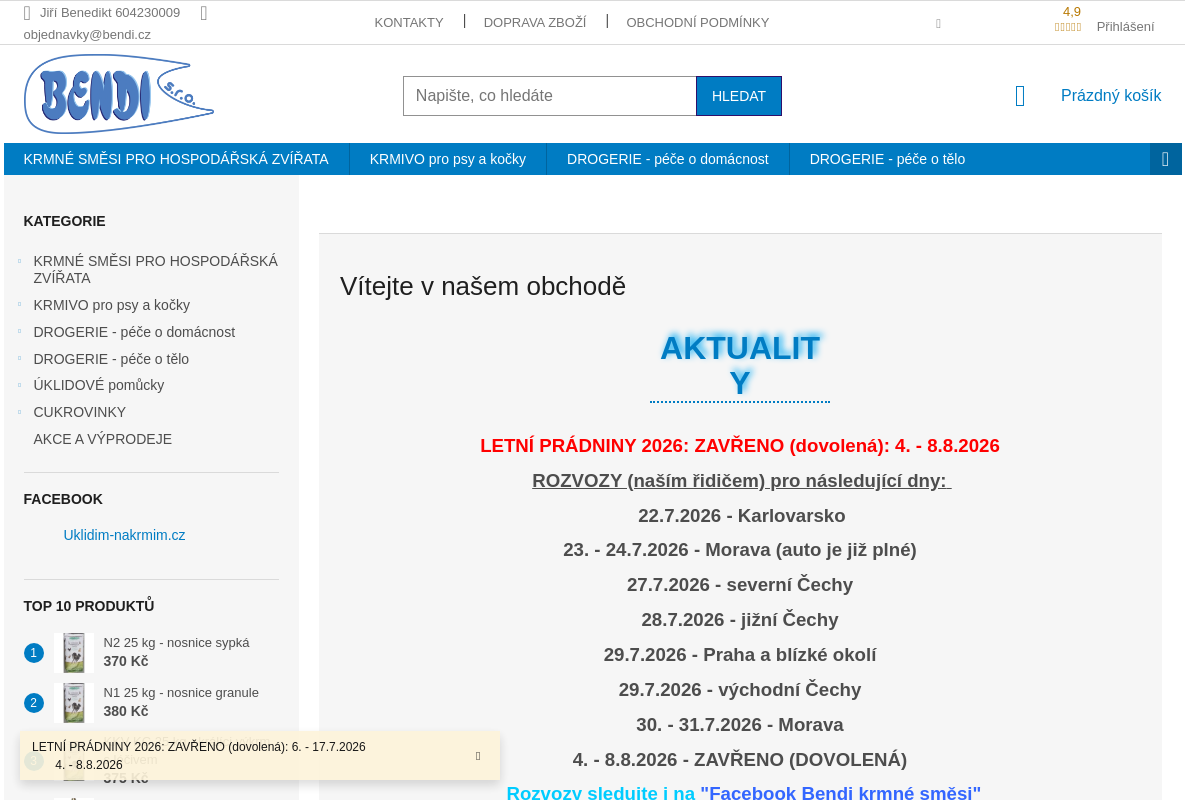Viewport: 1200px width, 800px height.
Task: Open DOPRAVA ZBOŽÍ page
Action: point(535,22)
